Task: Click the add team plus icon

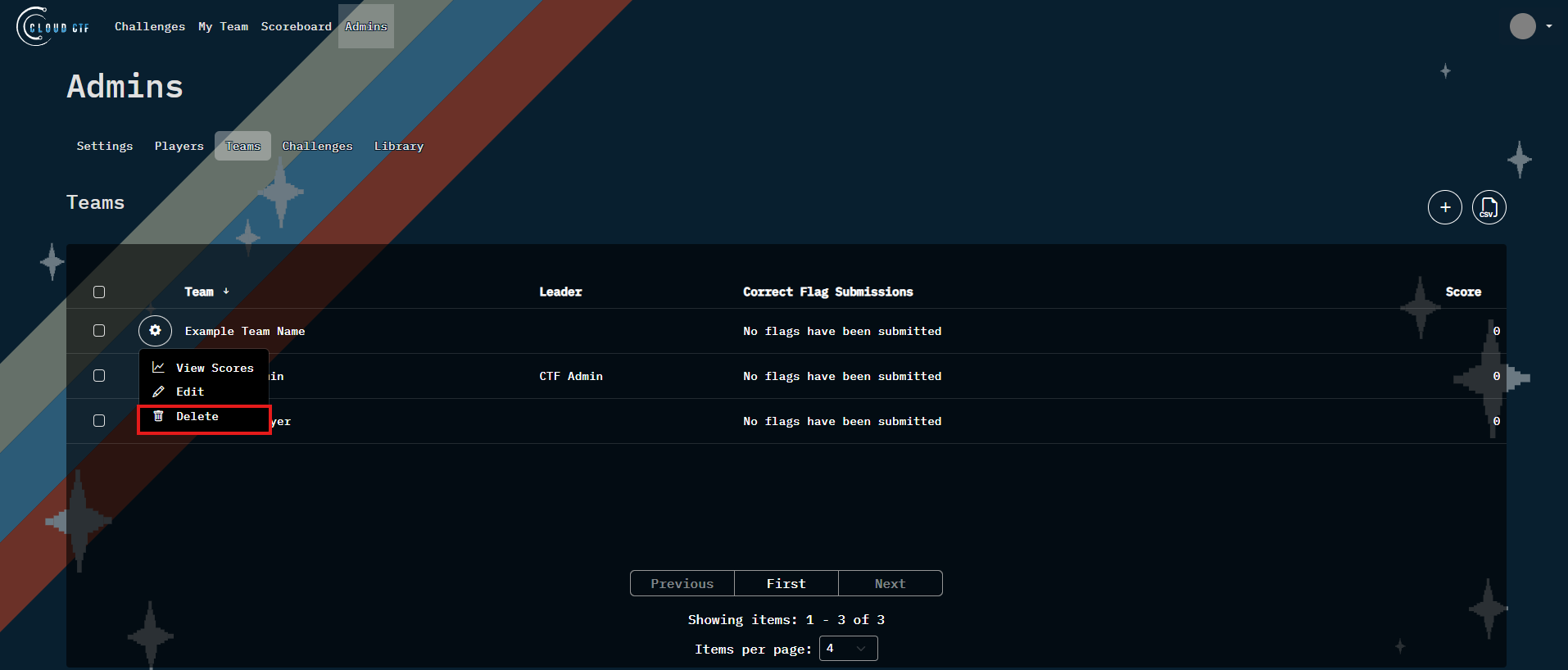Action: pos(1444,207)
